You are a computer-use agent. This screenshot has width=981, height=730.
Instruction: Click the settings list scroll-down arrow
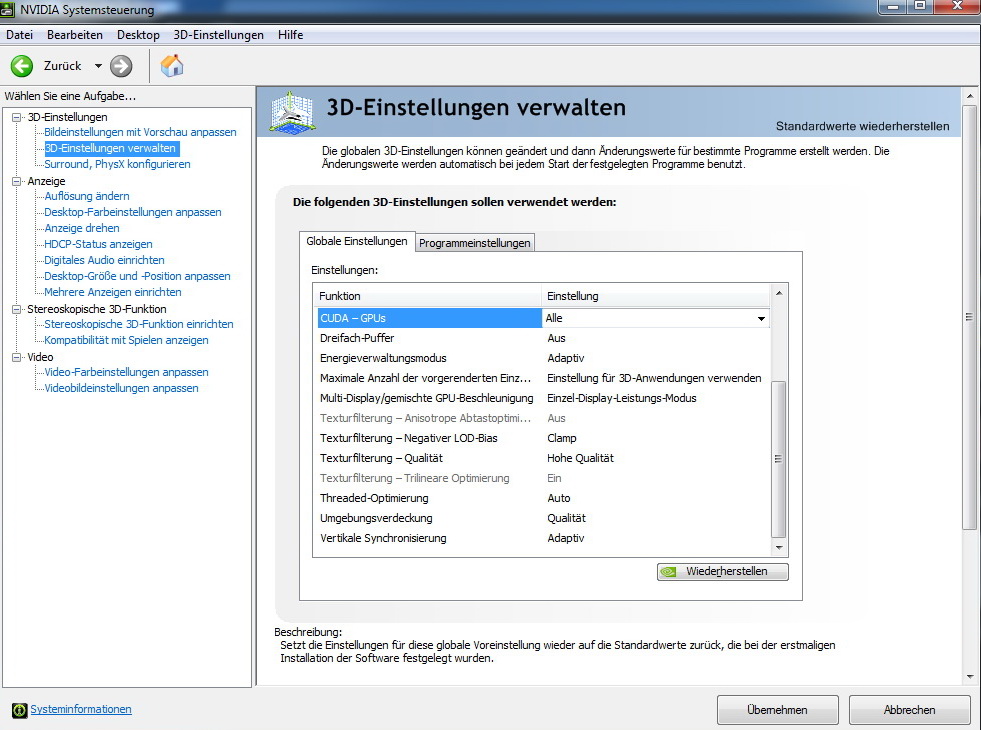tap(779, 547)
